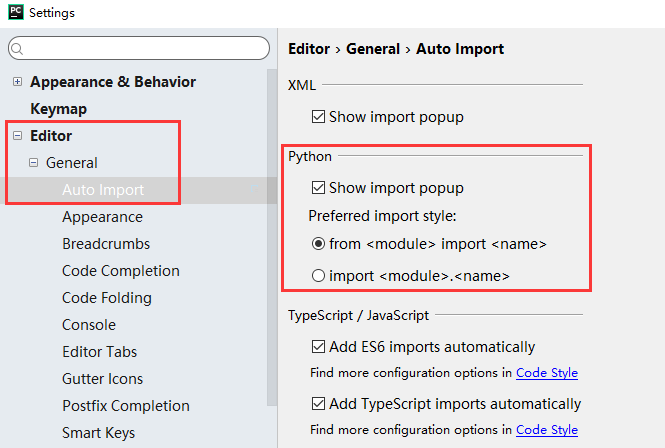
Task: Collapse the Editor tree node
Action: pyautogui.click(x=17, y=136)
